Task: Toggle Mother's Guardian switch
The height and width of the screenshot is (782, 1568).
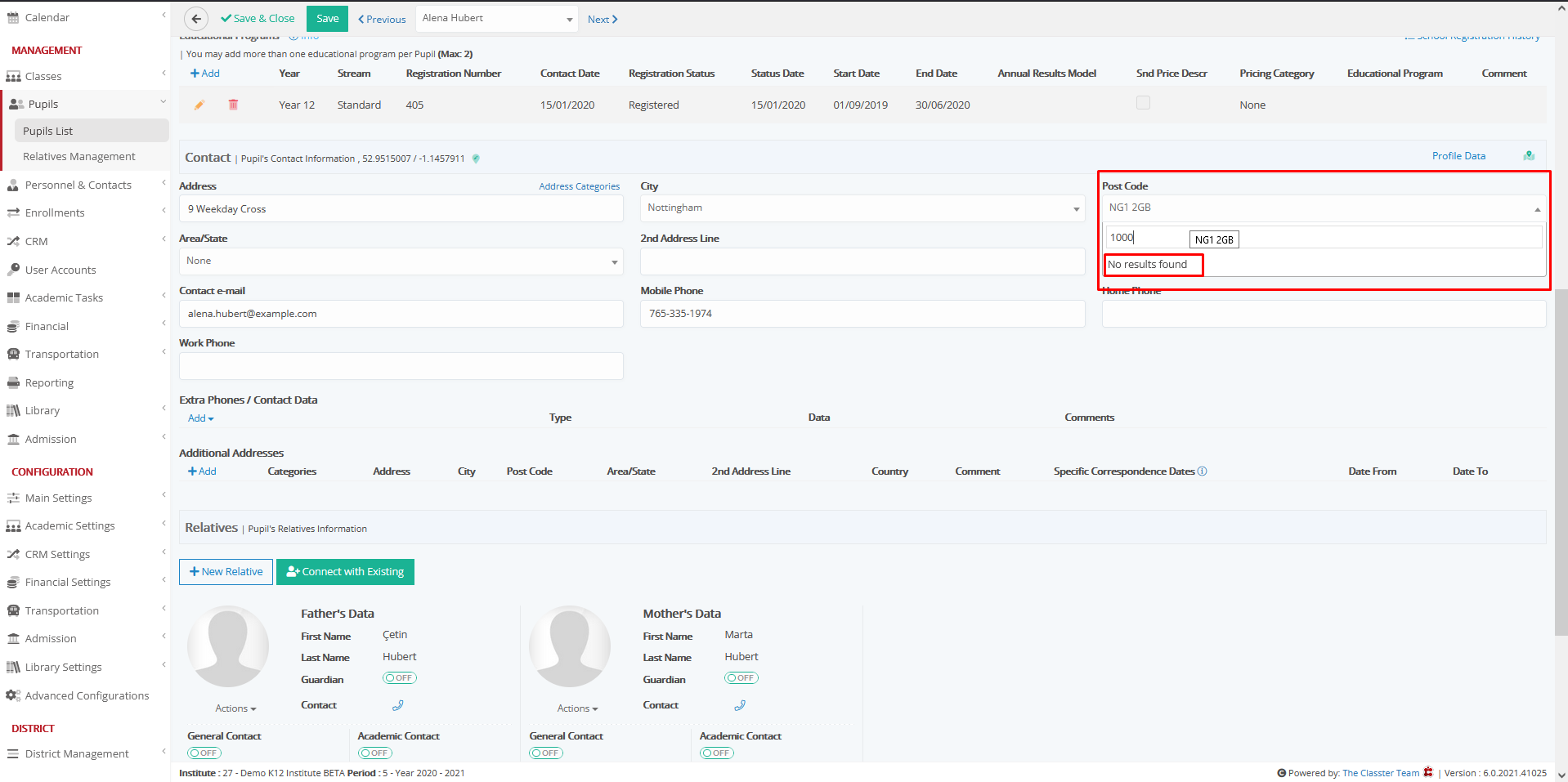Action: pos(741,678)
